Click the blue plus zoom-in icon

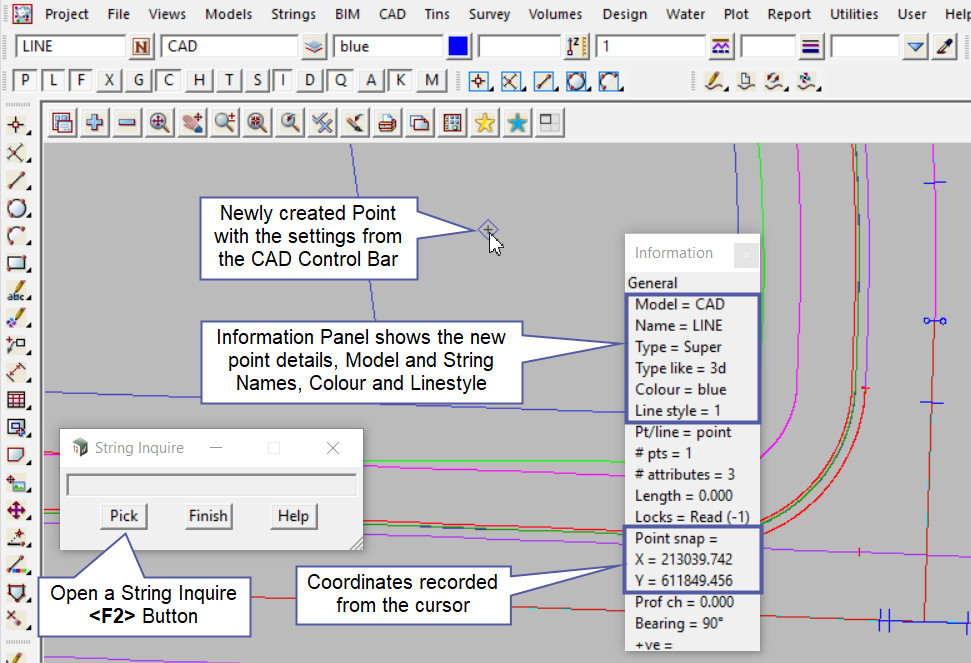(x=95, y=122)
